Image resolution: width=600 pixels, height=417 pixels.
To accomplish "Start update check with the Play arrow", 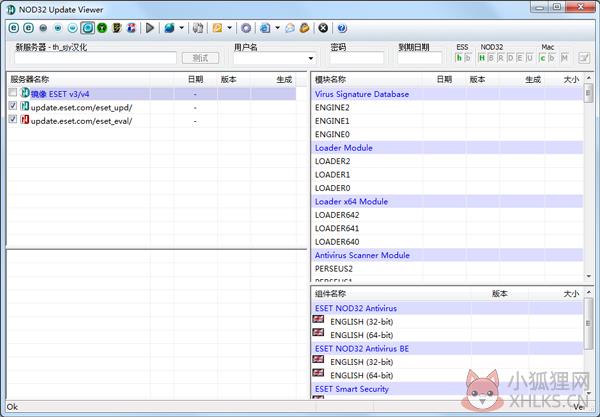I will 150,28.
